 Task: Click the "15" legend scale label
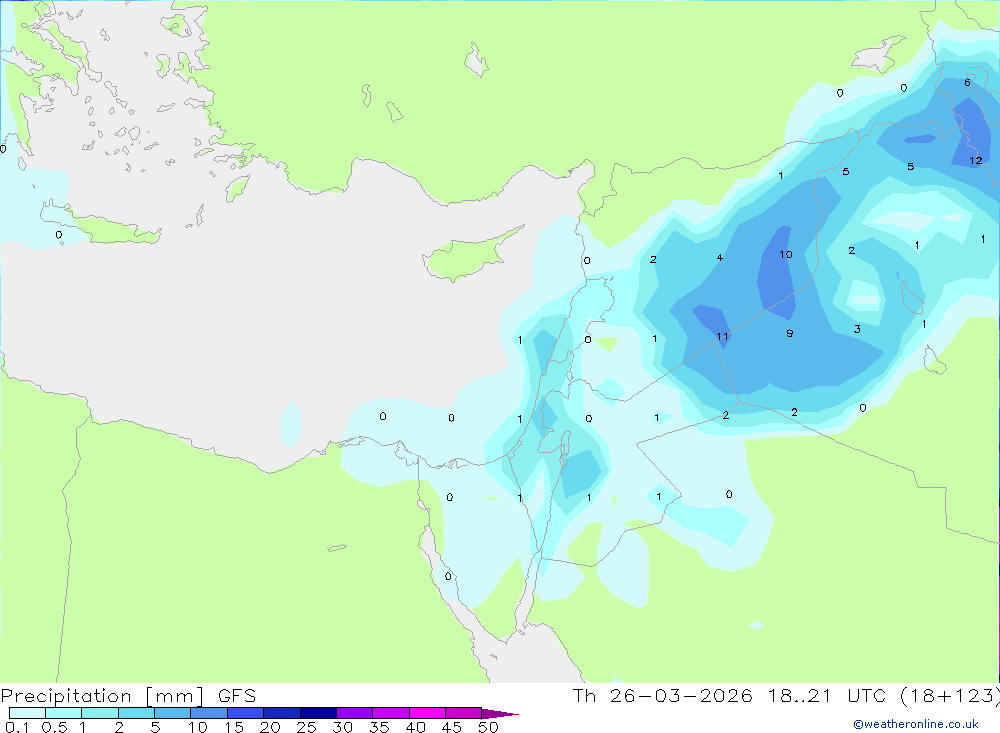[233, 727]
